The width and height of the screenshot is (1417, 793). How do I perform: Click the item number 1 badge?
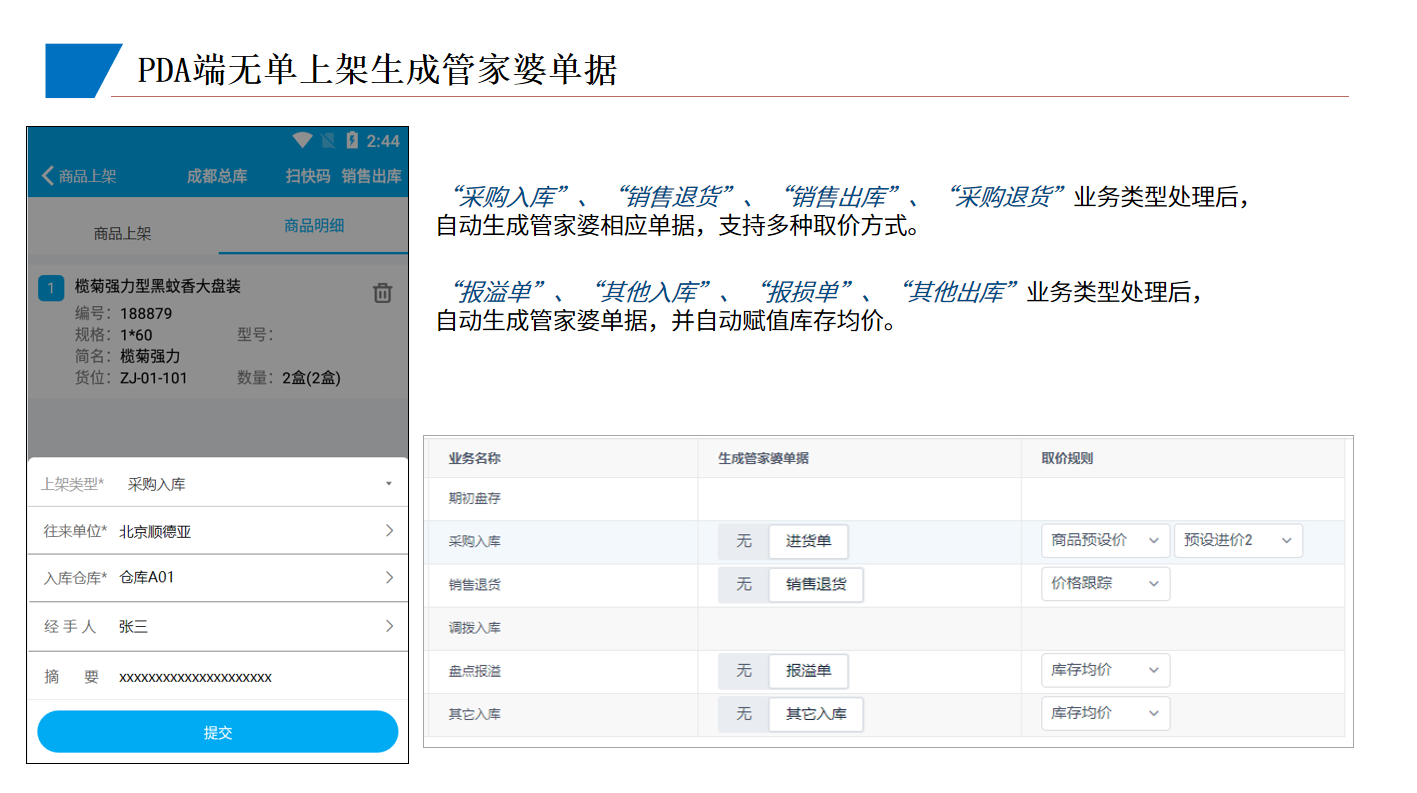pos(51,288)
